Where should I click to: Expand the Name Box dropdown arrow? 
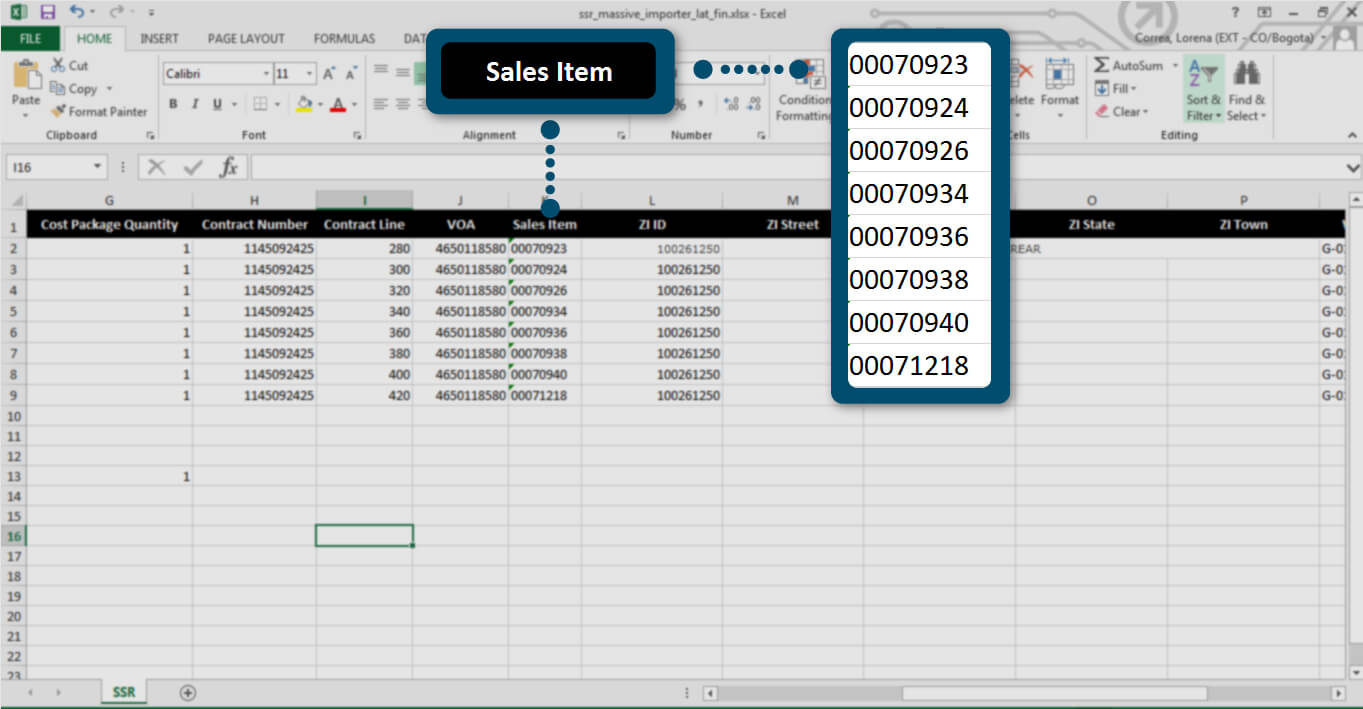(x=97, y=167)
